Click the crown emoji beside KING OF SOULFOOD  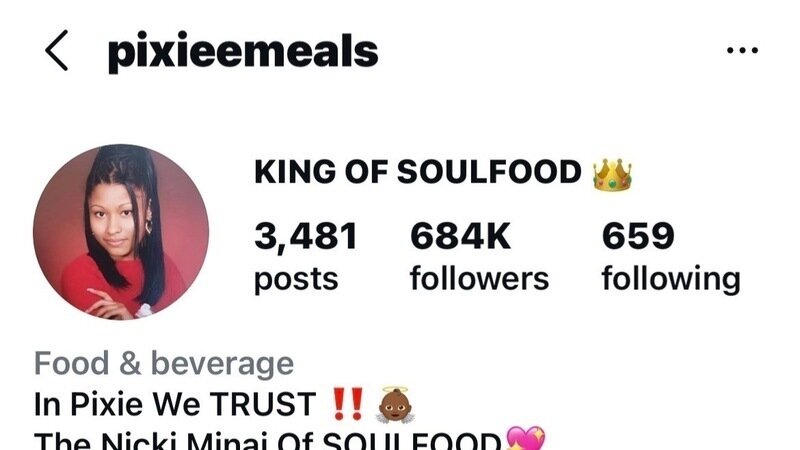[612, 174]
